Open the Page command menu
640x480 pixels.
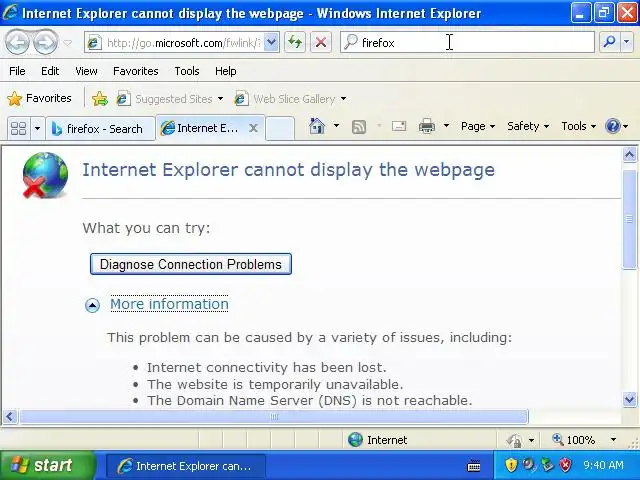[x=478, y=127]
